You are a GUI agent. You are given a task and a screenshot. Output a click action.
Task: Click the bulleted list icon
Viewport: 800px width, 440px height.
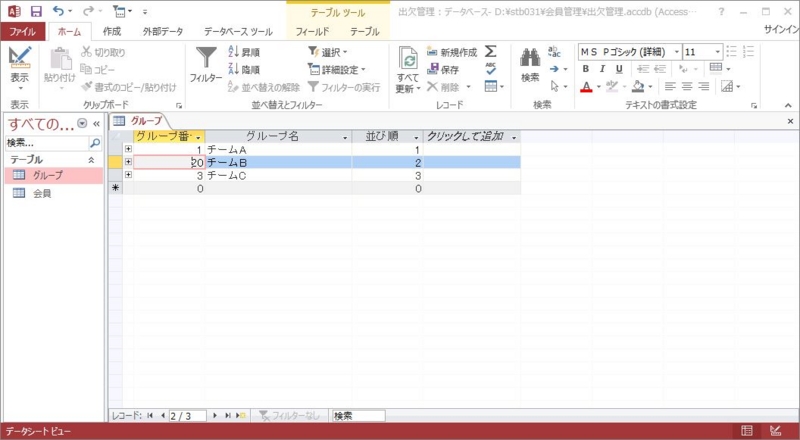point(732,52)
